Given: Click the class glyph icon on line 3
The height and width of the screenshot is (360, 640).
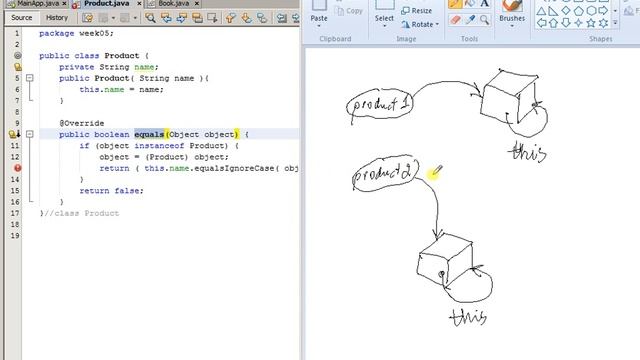Looking at the screenshot, I should (18, 56).
